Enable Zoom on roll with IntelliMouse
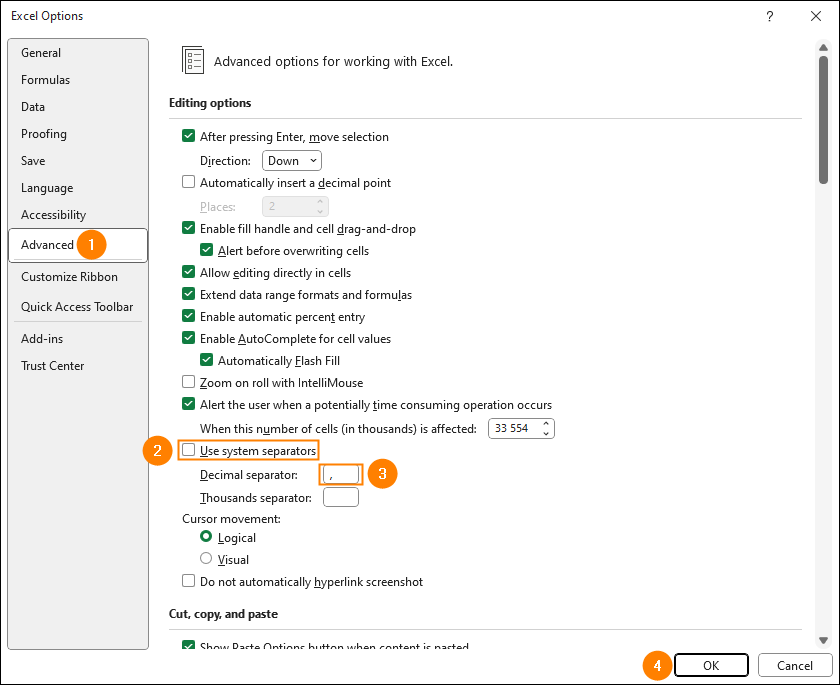The image size is (840, 685). [x=188, y=381]
